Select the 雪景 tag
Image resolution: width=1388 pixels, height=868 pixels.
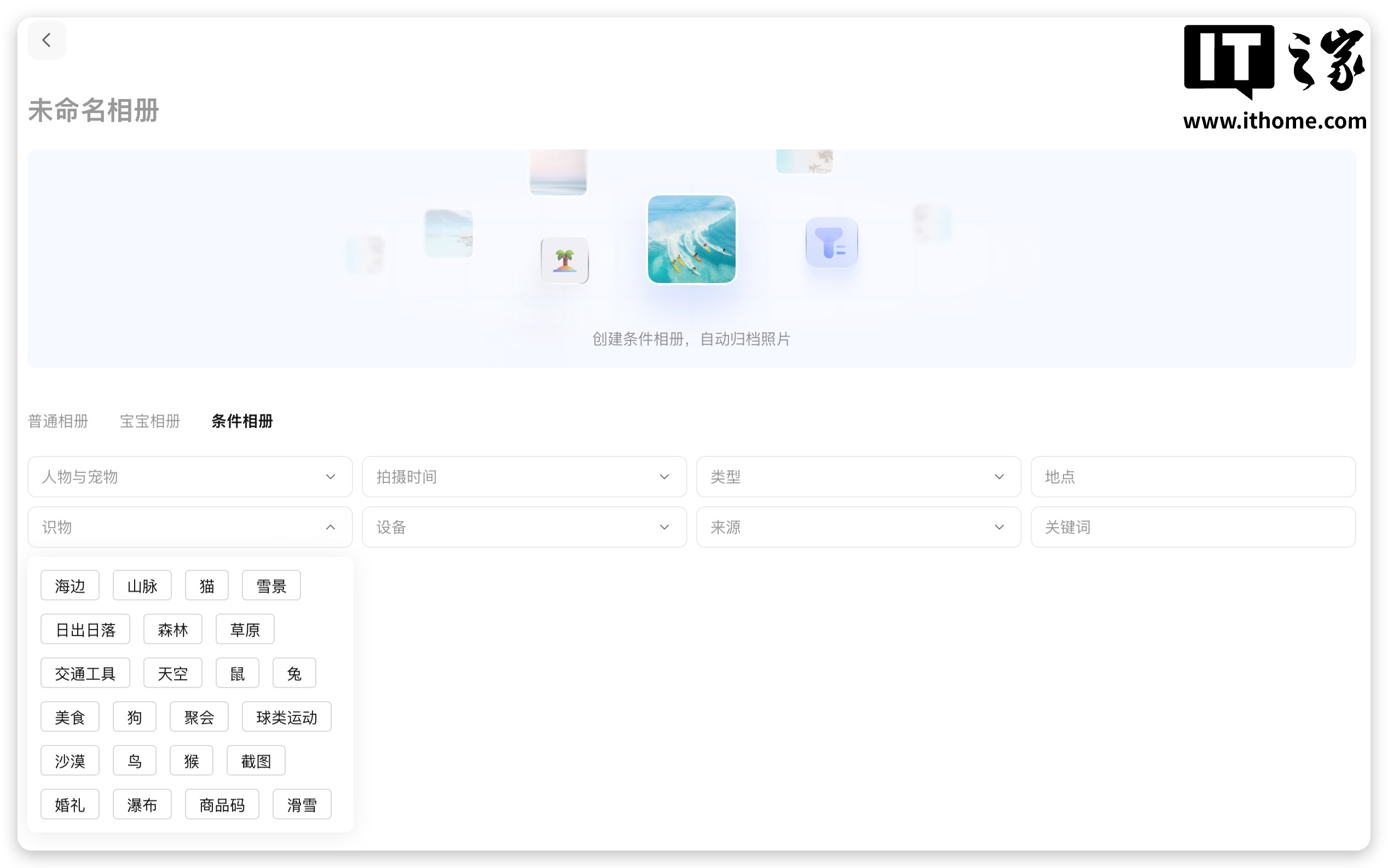271,586
